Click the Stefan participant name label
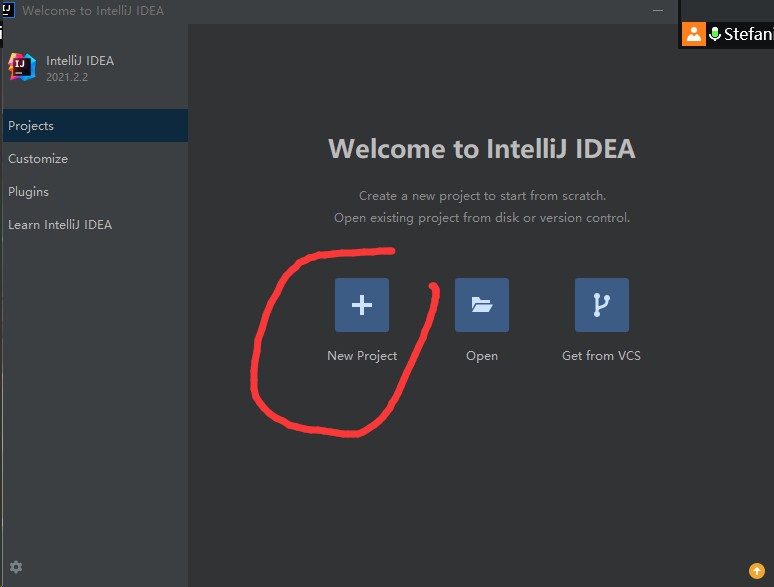Image resolution: width=774 pixels, height=587 pixels. pos(748,34)
